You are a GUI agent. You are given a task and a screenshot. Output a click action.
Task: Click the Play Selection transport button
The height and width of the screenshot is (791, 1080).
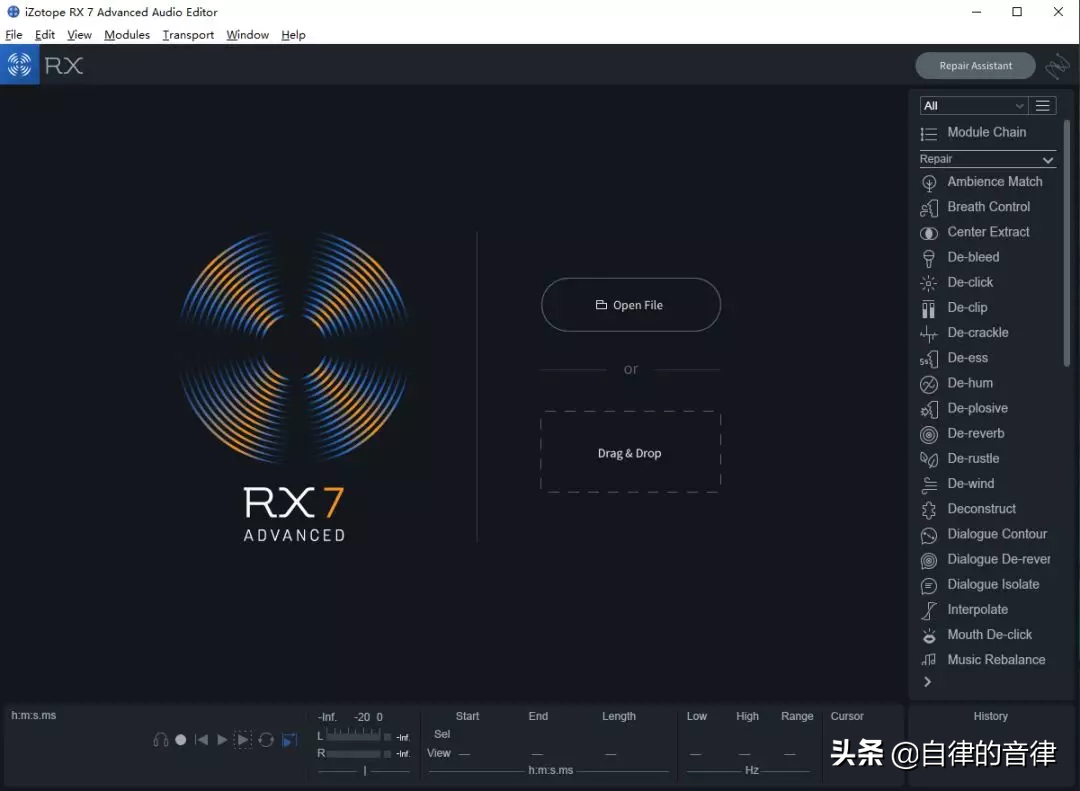pyautogui.click(x=243, y=739)
